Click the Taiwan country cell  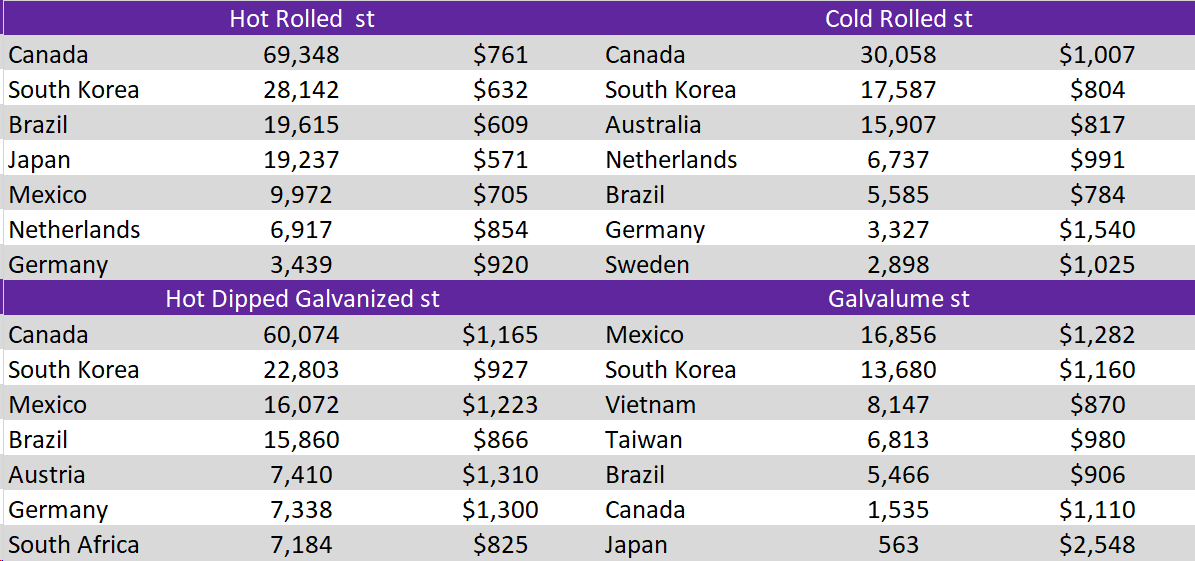(644, 440)
